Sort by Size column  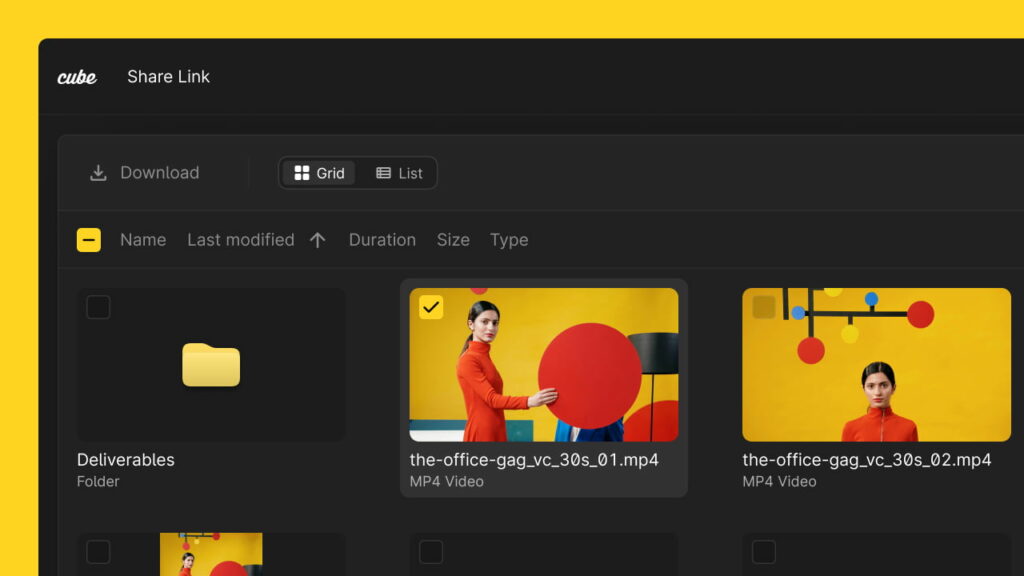tap(453, 240)
